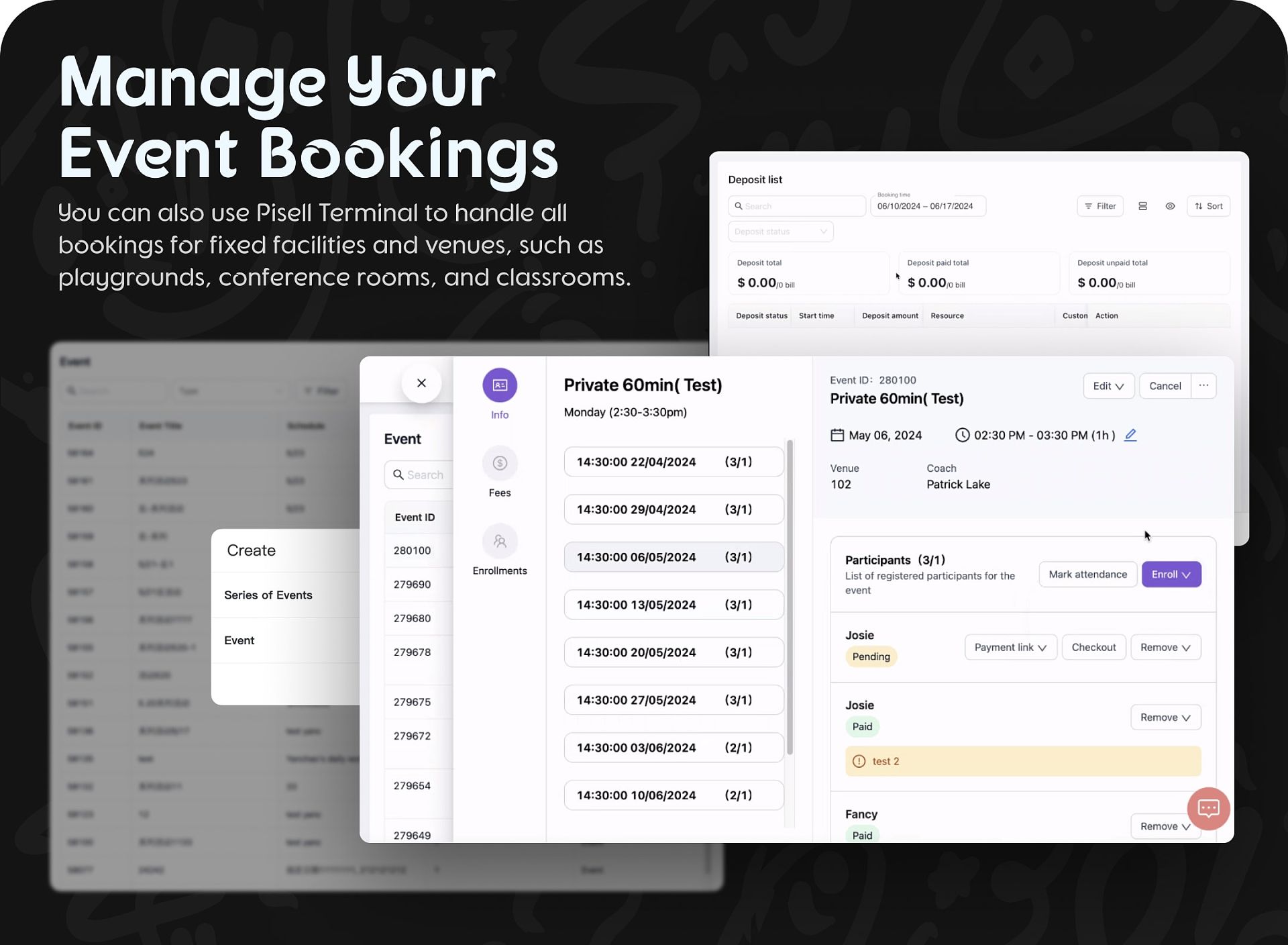Image resolution: width=1288 pixels, height=945 pixels.
Task: Open the Deposit status dropdown
Action: (781, 232)
